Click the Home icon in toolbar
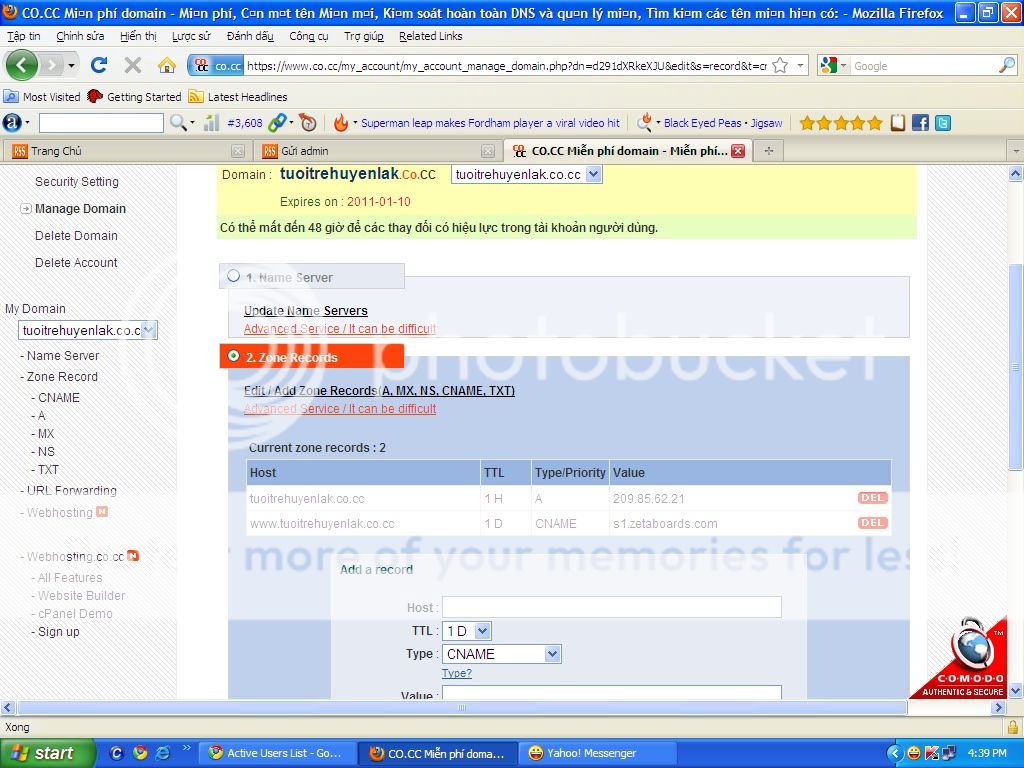 click(x=167, y=65)
